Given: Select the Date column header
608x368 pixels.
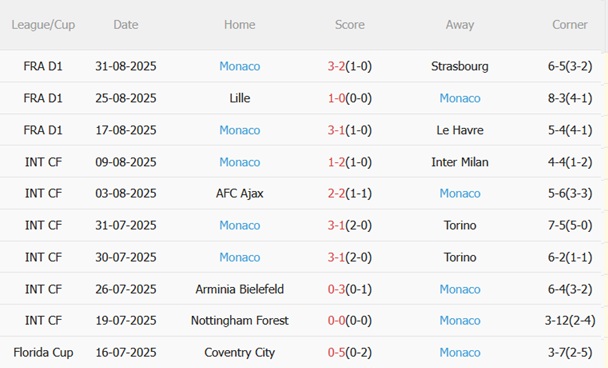Looking at the screenshot, I should 126,25.
